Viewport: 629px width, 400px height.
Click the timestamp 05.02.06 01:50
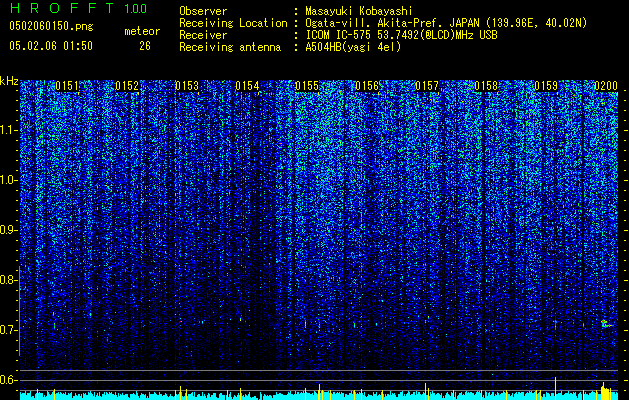51,46
